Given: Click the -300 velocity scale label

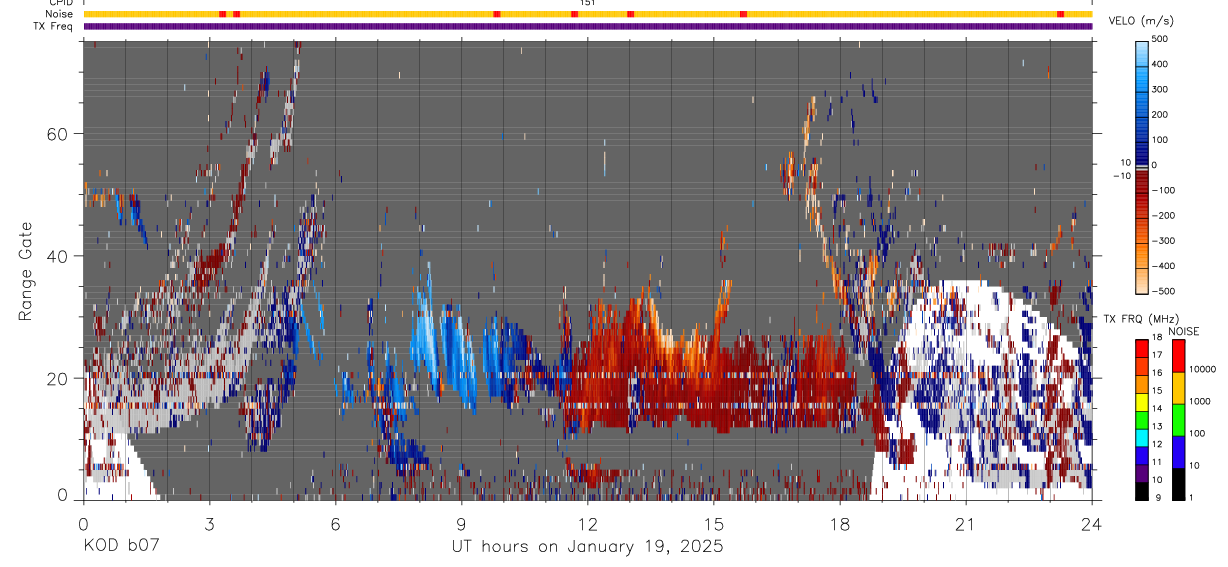Looking at the screenshot, I should 1164,241.
